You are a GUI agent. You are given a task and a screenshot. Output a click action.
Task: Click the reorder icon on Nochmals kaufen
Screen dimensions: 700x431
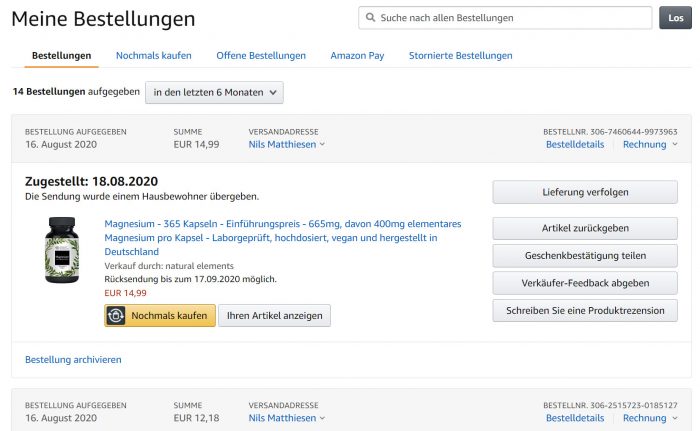coord(118,315)
